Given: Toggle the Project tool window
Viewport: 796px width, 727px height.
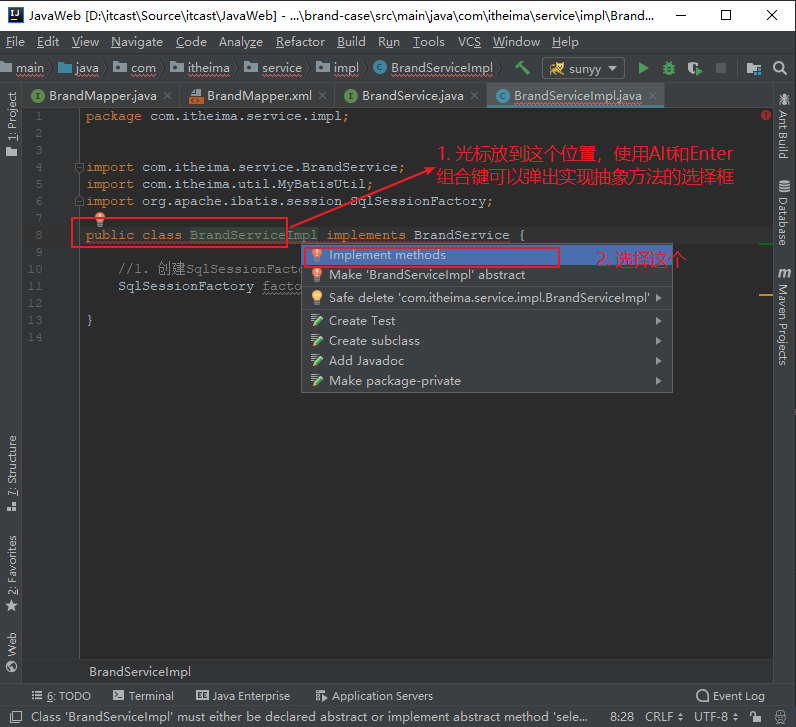Looking at the screenshot, I should click(x=11, y=125).
